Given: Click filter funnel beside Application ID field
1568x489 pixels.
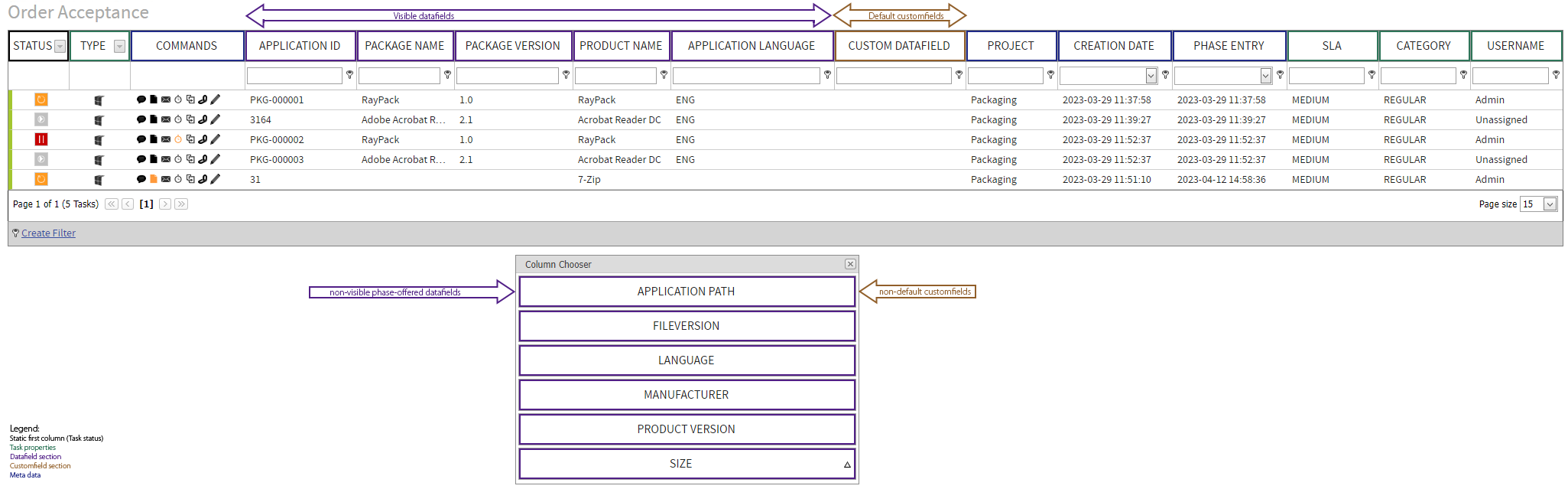Looking at the screenshot, I should pos(350,75).
